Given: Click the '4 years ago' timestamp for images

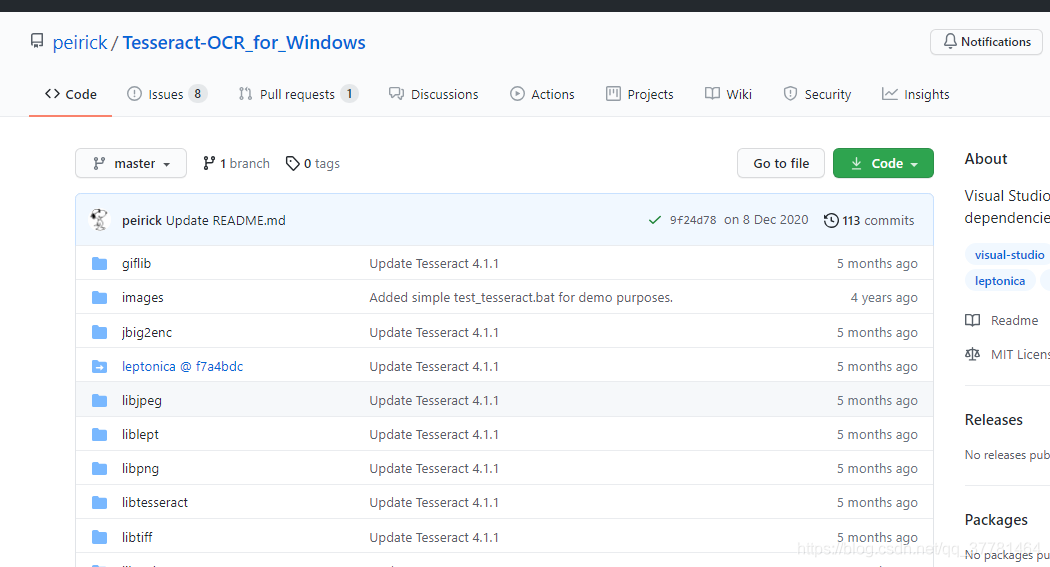Looking at the screenshot, I should point(884,297).
